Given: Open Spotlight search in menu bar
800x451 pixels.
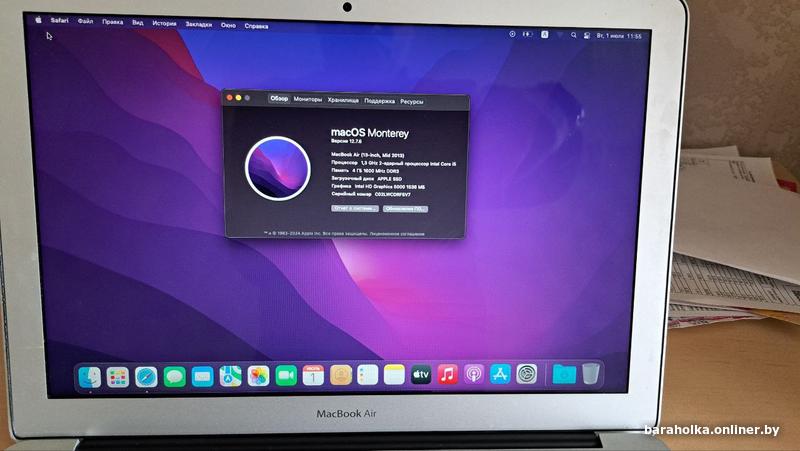Looking at the screenshot, I should point(573,35).
